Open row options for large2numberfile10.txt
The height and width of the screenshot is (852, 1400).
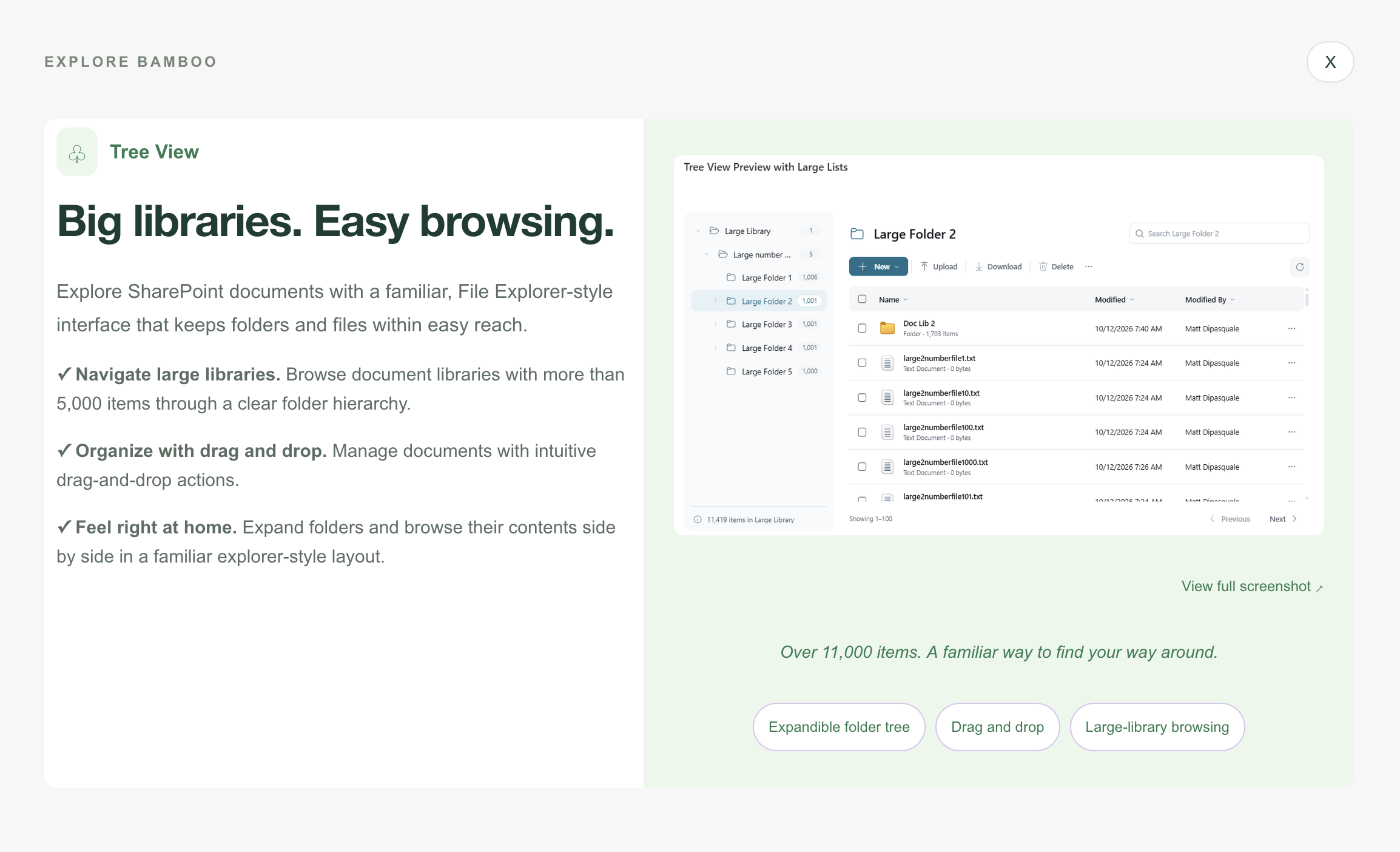pos(1291,397)
